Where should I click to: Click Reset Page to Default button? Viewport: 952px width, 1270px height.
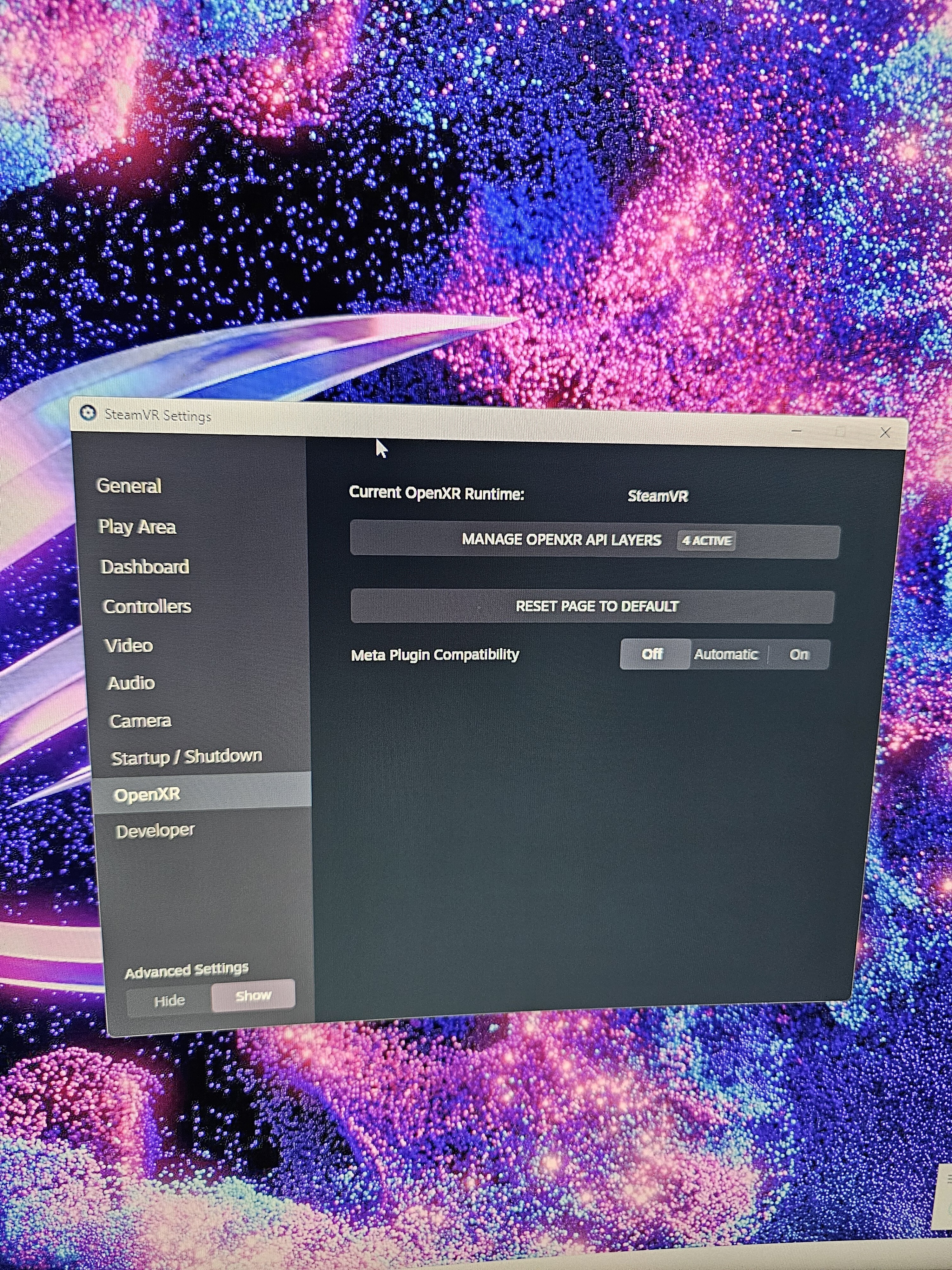(x=592, y=606)
